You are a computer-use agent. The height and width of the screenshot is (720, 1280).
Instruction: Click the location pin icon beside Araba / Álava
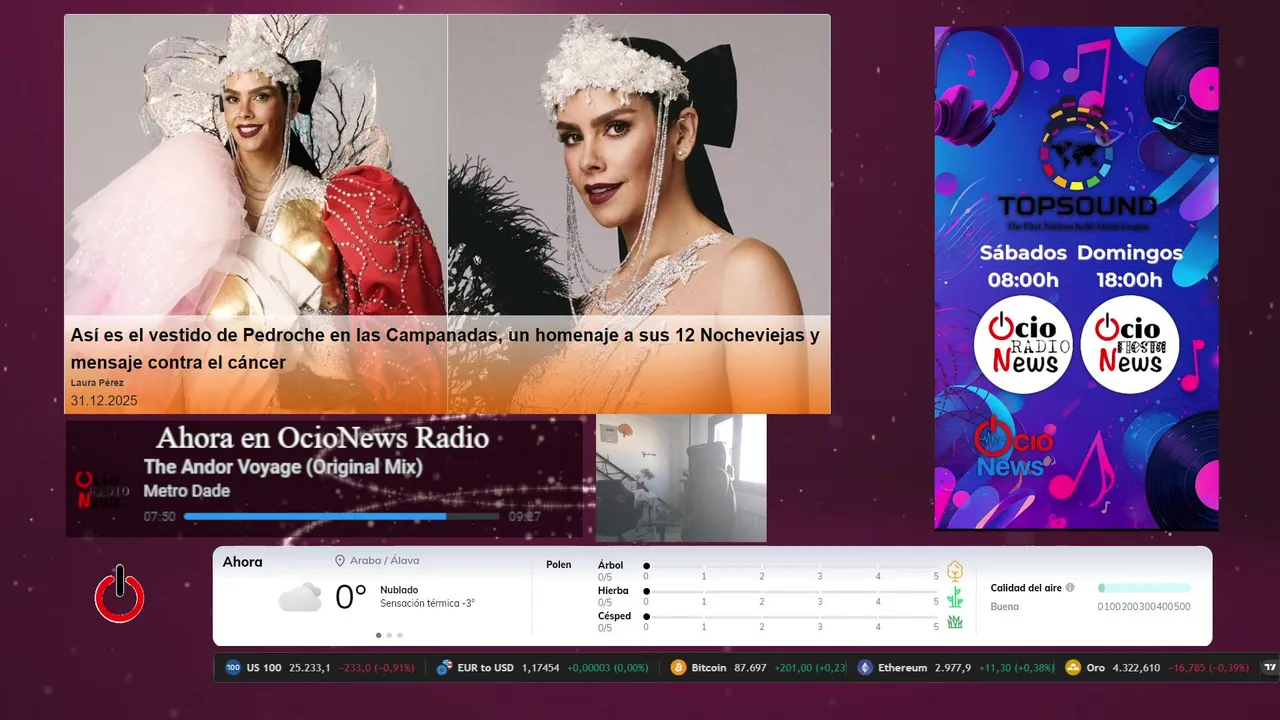pos(340,561)
